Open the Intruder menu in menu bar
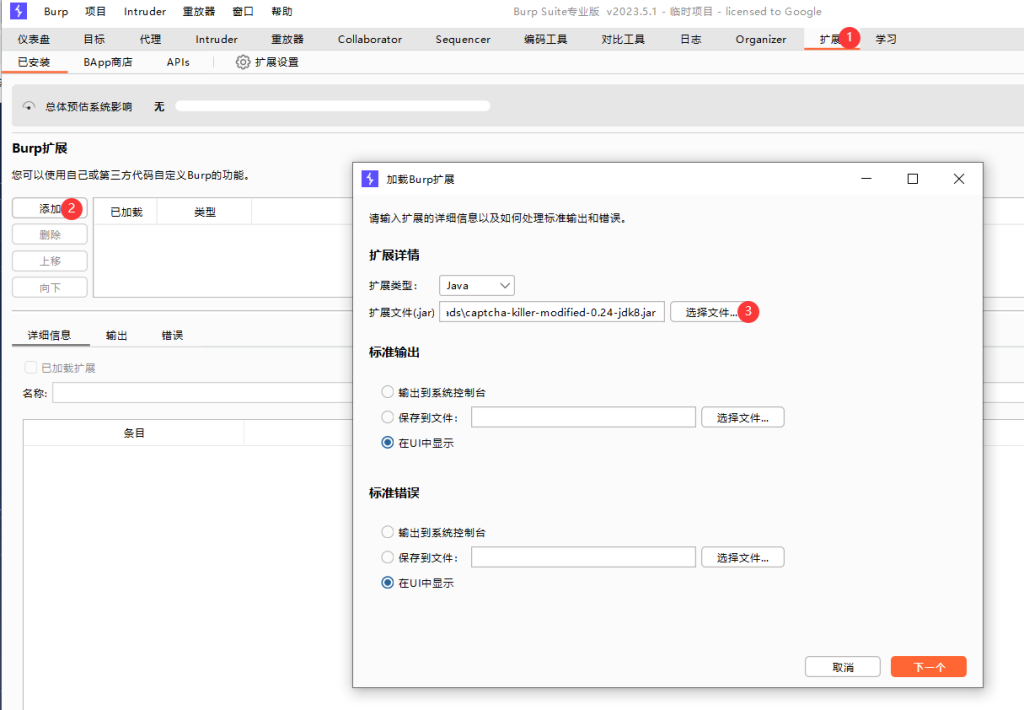Image resolution: width=1024 pixels, height=710 pixels. click(x=145, y=11)
